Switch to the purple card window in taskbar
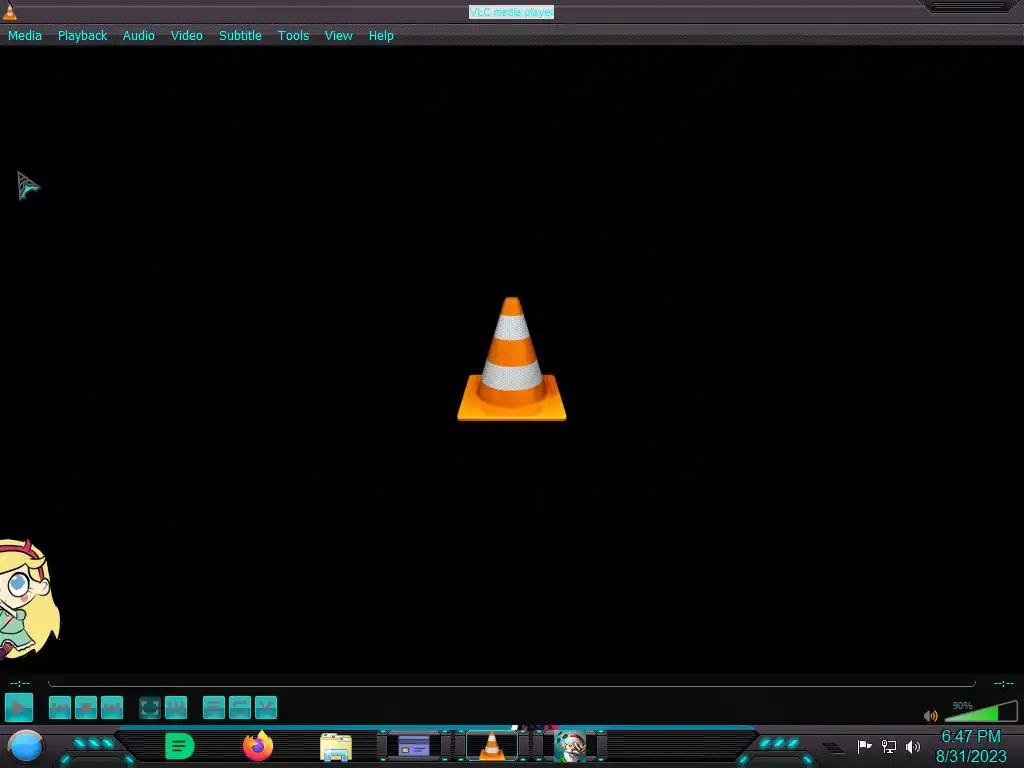The width and height of the screenshot is (1024, 768). point(414,746)
